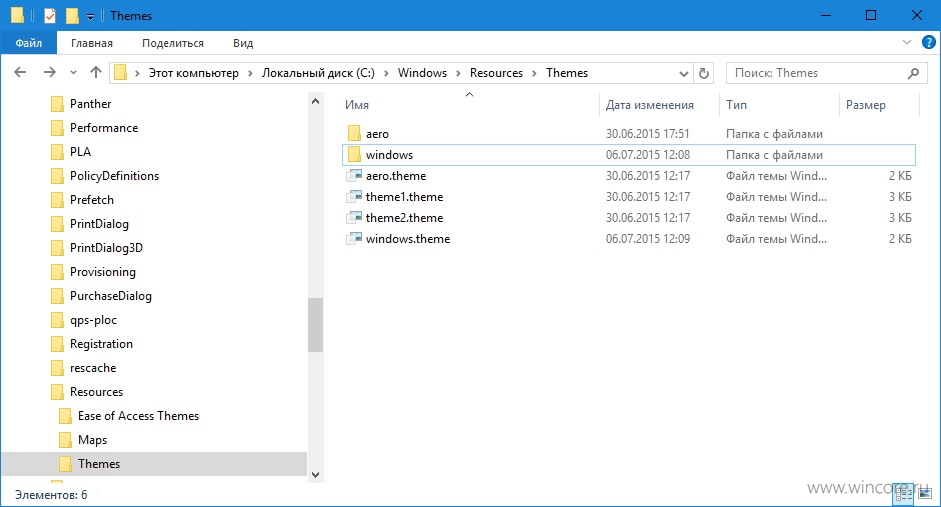Select PrintDialog3D folder in navigation tree

tap(106, 248)
